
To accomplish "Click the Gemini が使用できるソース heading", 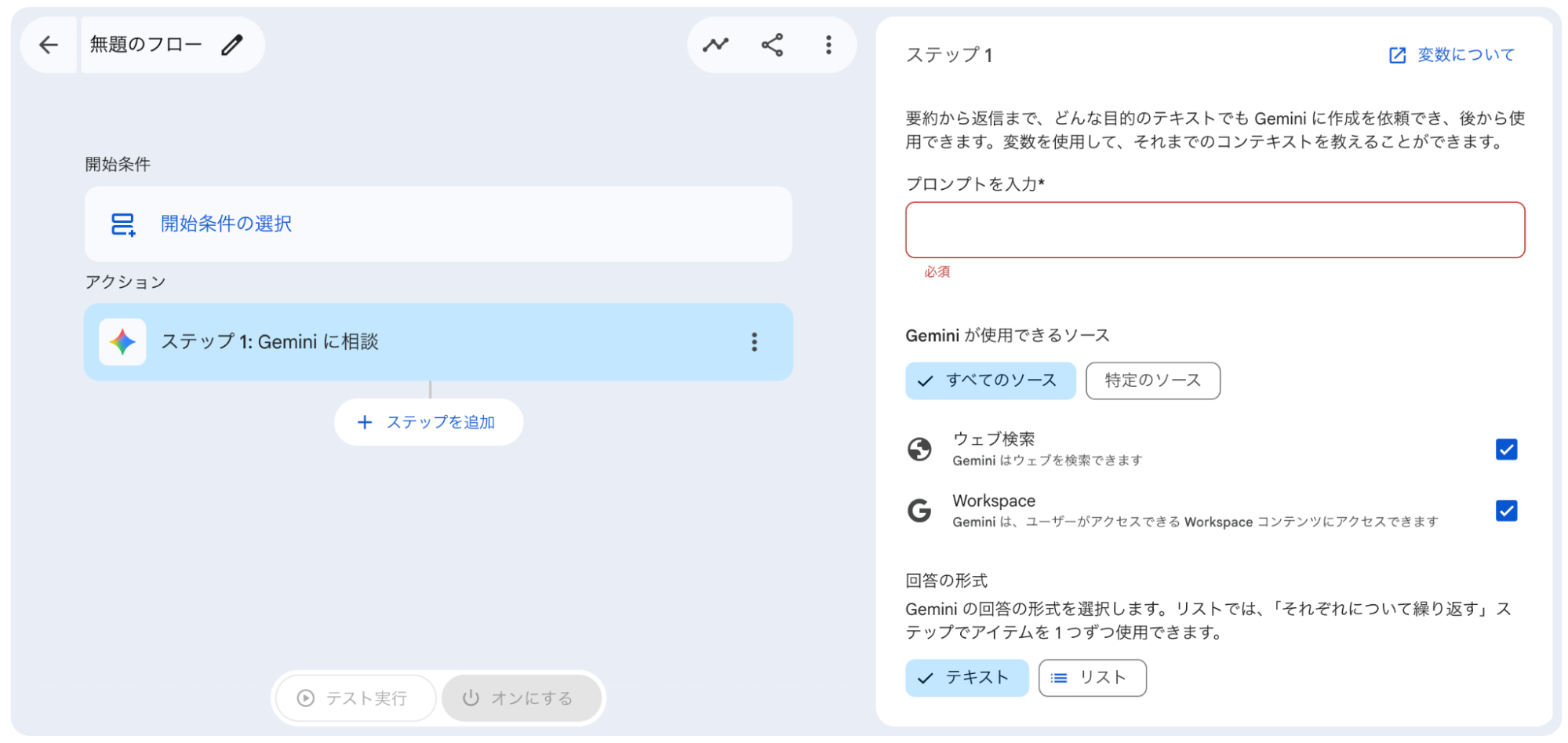I will point(1007,336).
